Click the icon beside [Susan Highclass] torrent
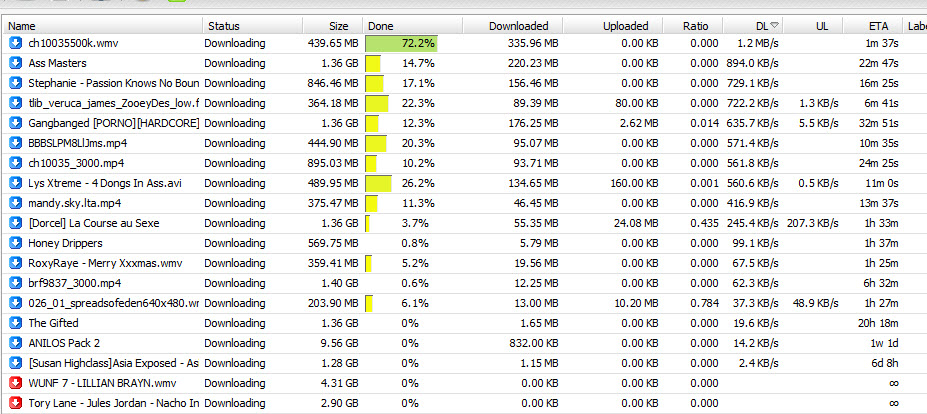The width and height of the screenshot is (927, 414). 15,363
